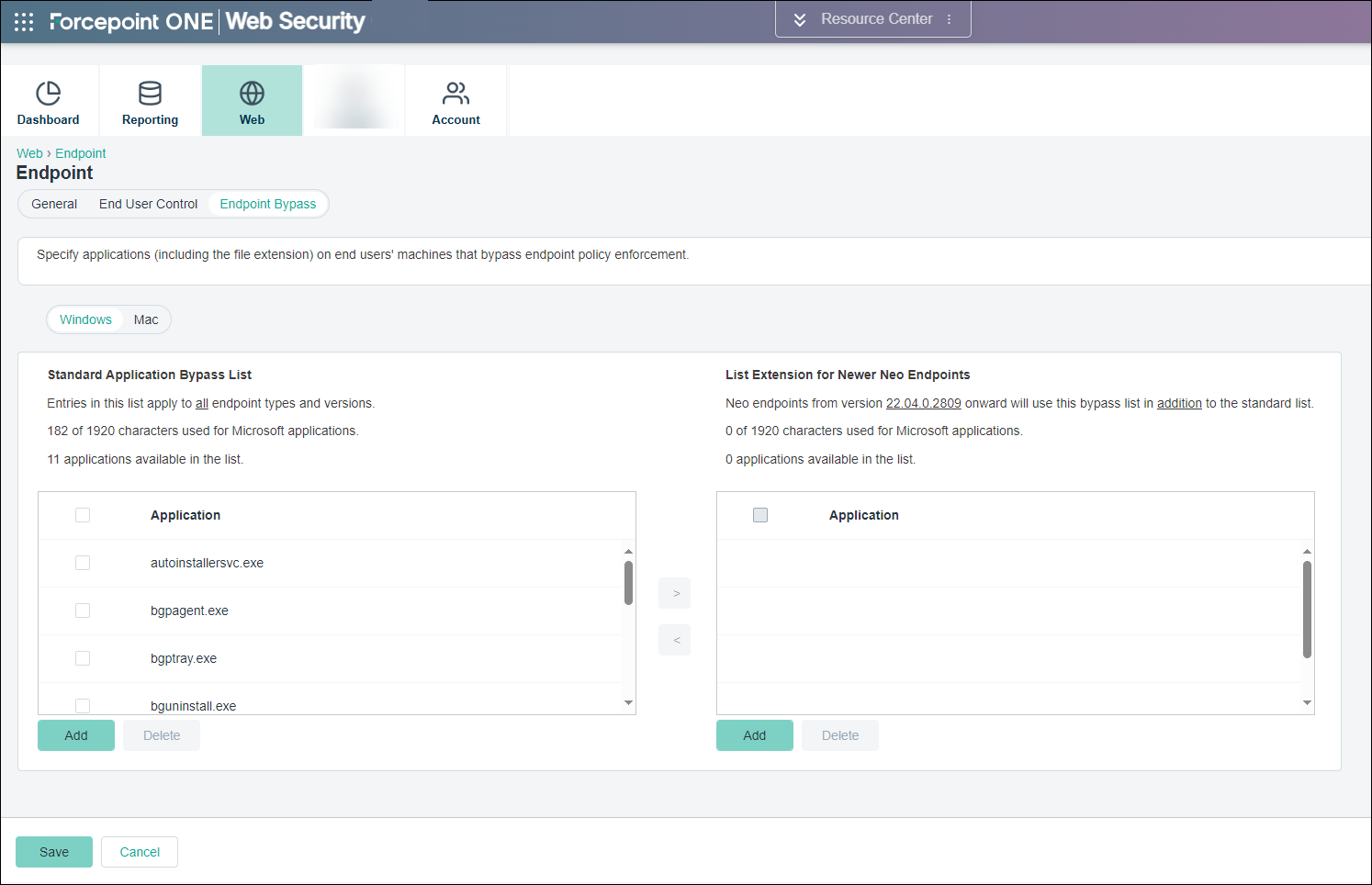Tick the autoinstallersvc.exe checkbox
Screen dimensions: 1372x885
coord(83,563)
